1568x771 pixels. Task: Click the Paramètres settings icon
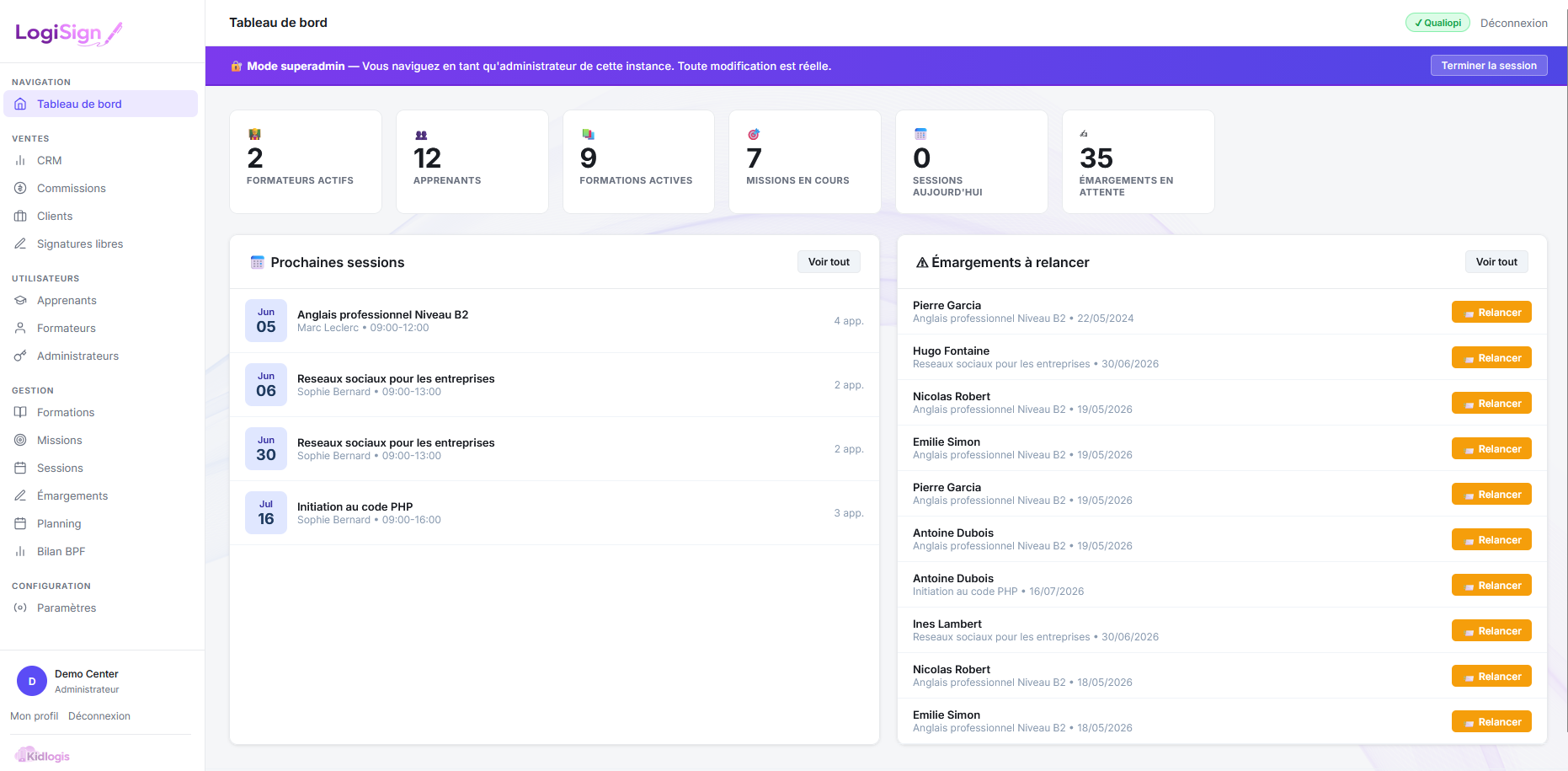click(x=20, y=608)
